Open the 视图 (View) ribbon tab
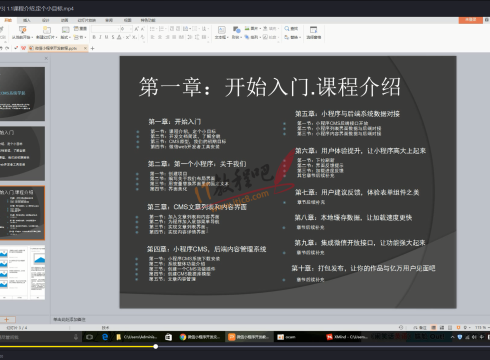The width and height of the screenshot is (490, 360). coord(128,20)
